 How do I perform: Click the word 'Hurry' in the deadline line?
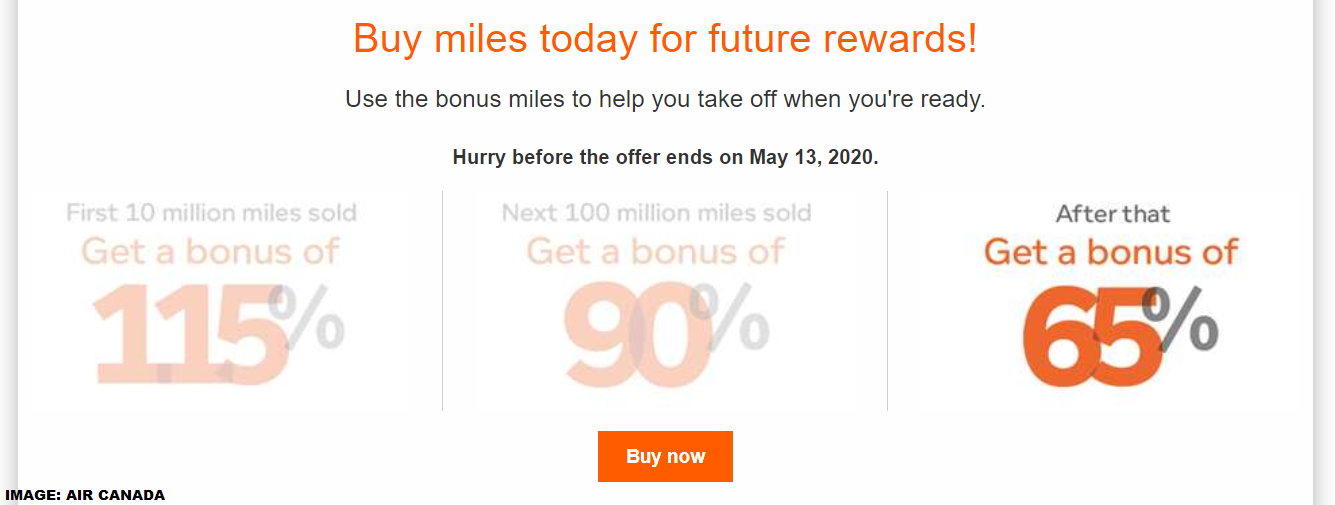[x=479, y=158]
